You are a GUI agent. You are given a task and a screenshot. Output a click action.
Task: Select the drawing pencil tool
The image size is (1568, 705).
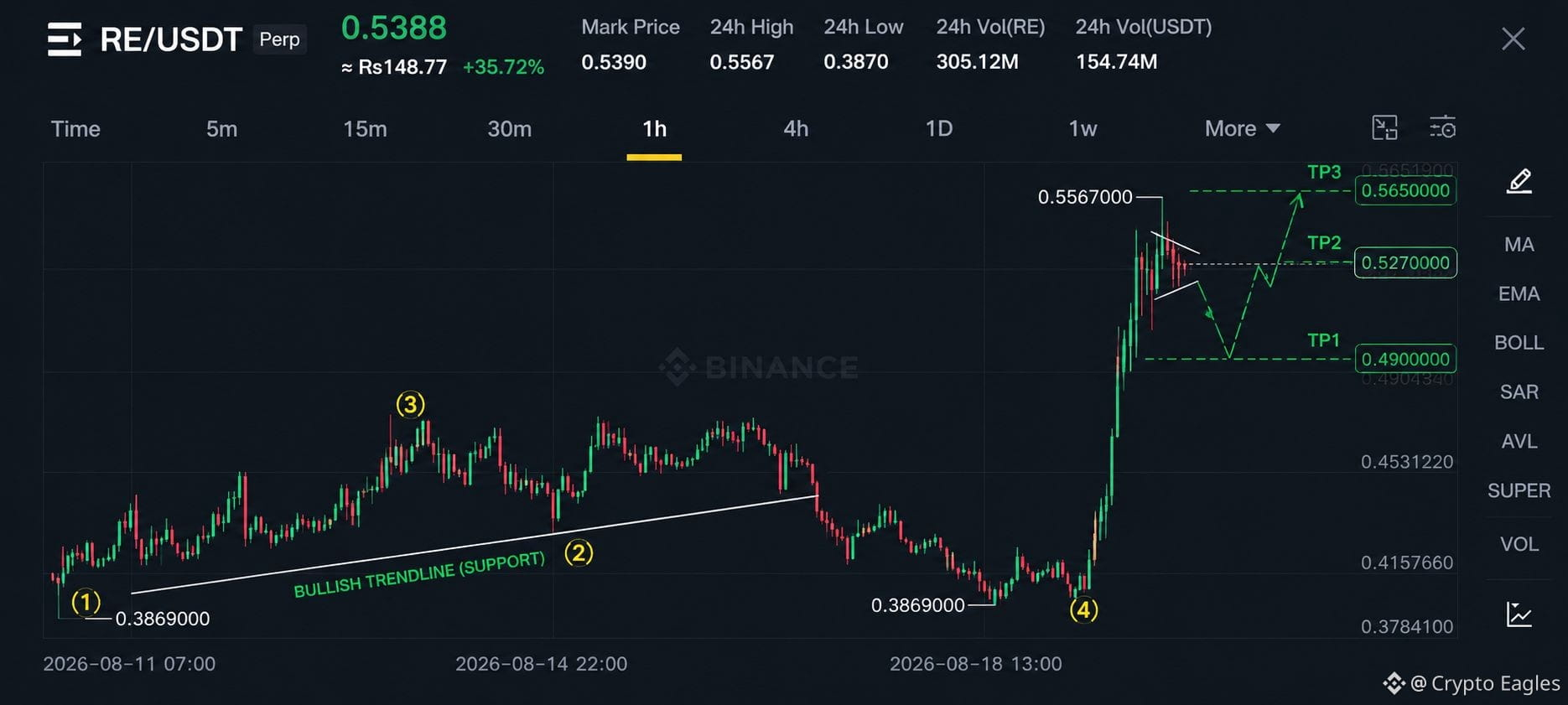[1519, 181]
